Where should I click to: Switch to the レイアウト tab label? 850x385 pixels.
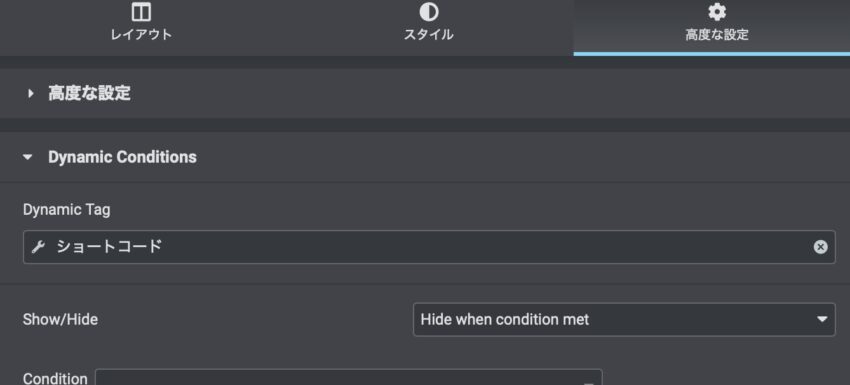click(141, 35)
